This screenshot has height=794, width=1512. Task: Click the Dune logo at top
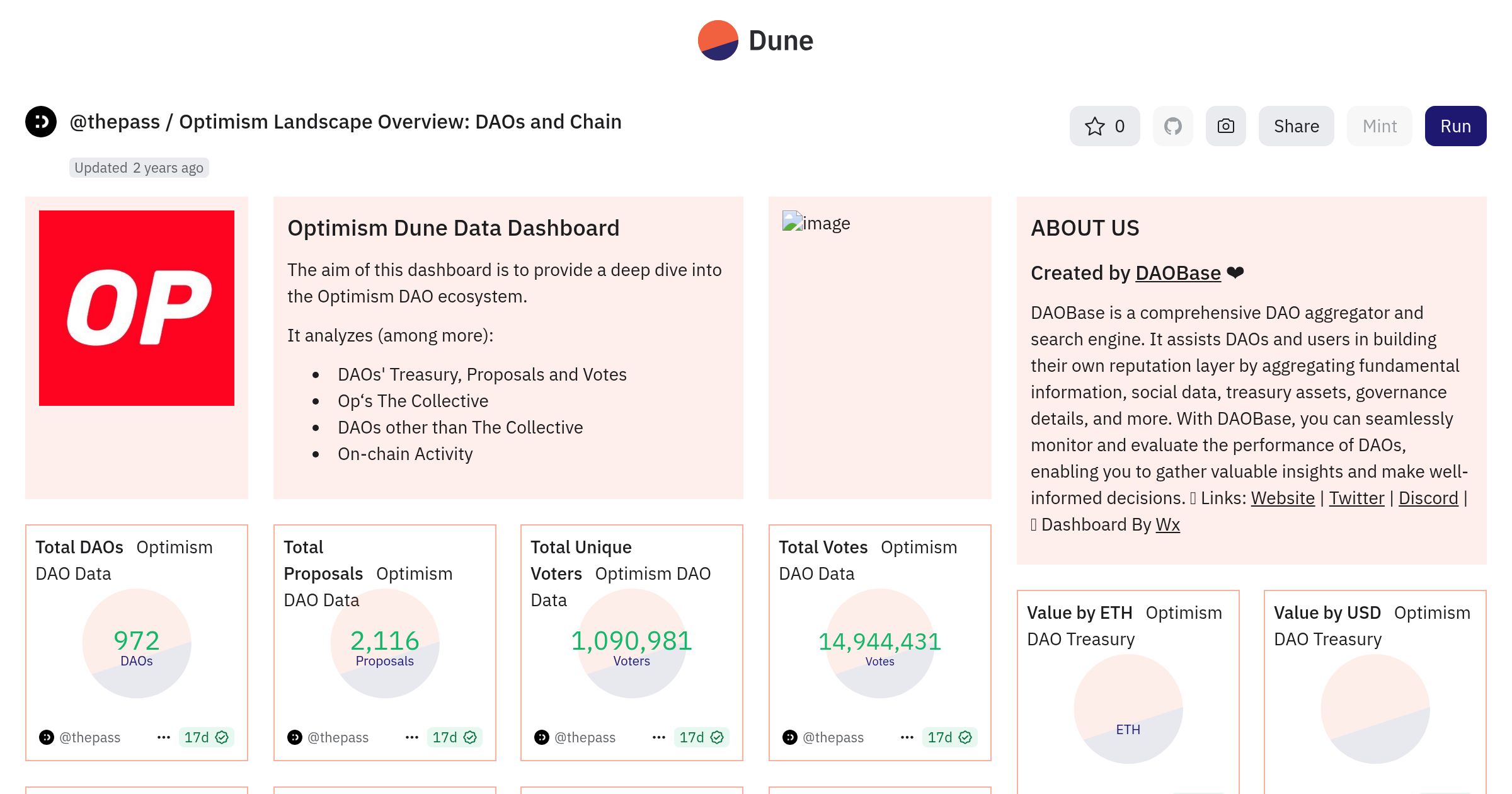pyautogui.click(x=755, y=40)
